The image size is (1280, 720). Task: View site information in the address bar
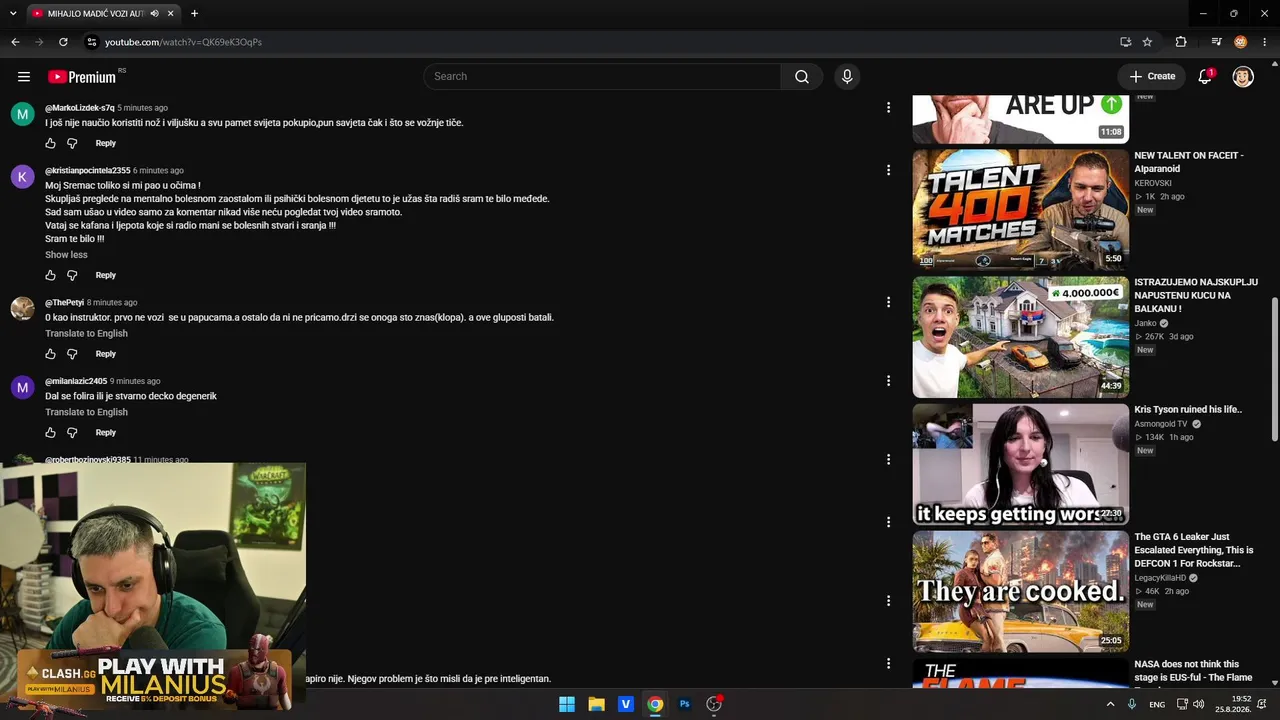coord(91,42)
